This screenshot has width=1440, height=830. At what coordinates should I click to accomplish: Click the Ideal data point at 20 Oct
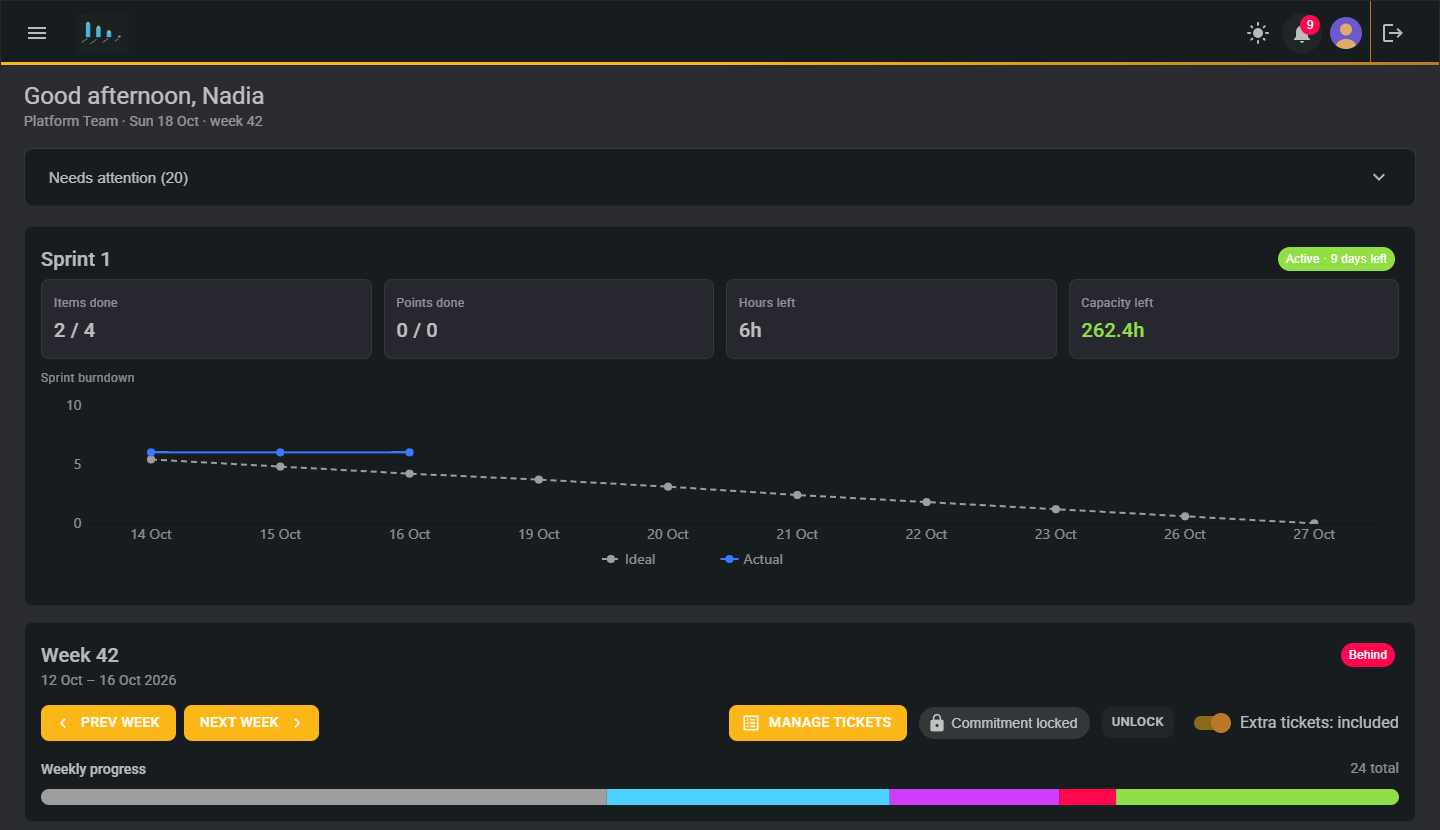pyautogui.click(x=668, y=487)
